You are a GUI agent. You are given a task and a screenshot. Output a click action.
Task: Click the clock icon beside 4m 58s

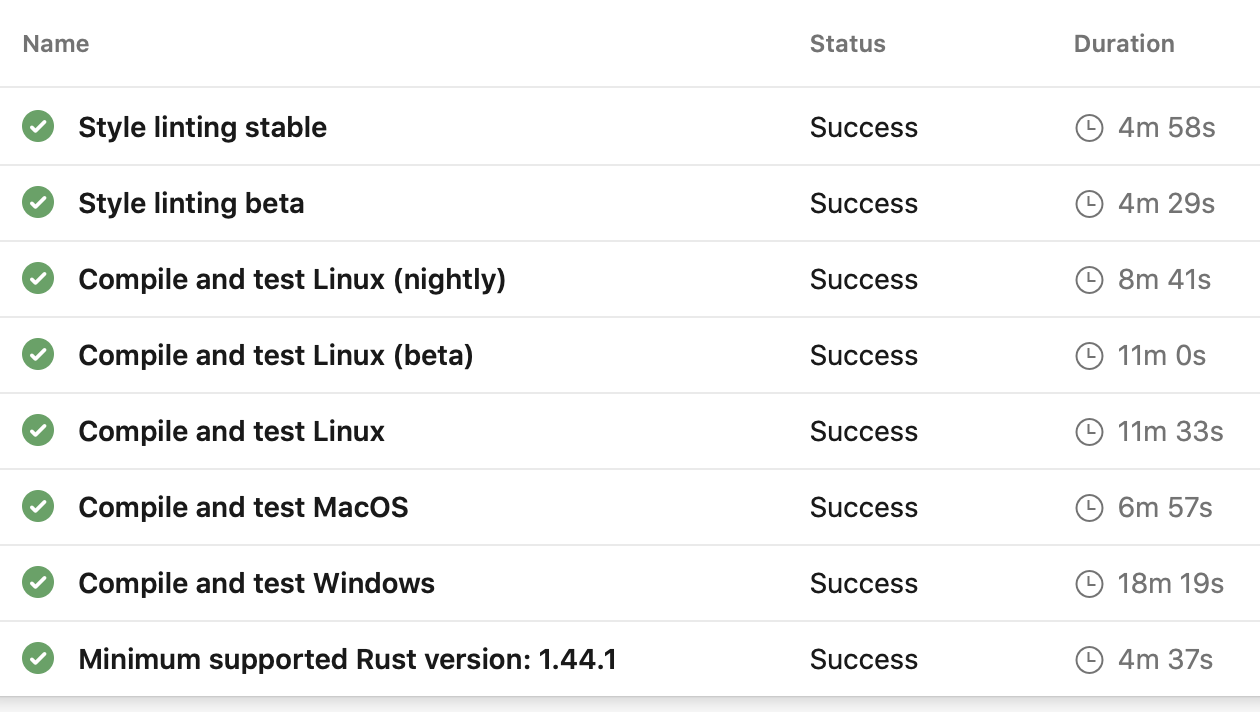[1088, 128]
